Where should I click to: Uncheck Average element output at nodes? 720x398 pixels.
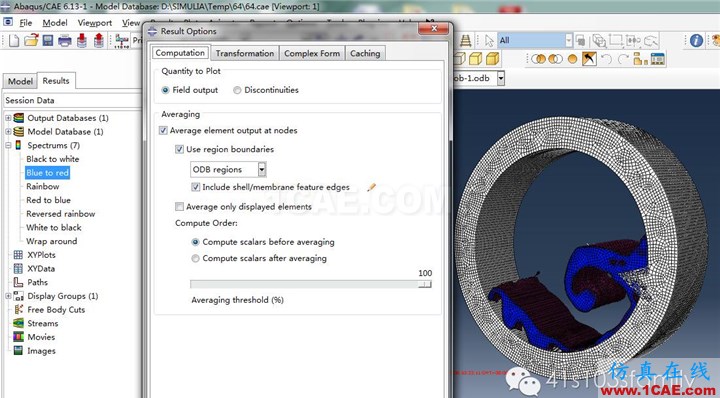click(x=163, y=130)
